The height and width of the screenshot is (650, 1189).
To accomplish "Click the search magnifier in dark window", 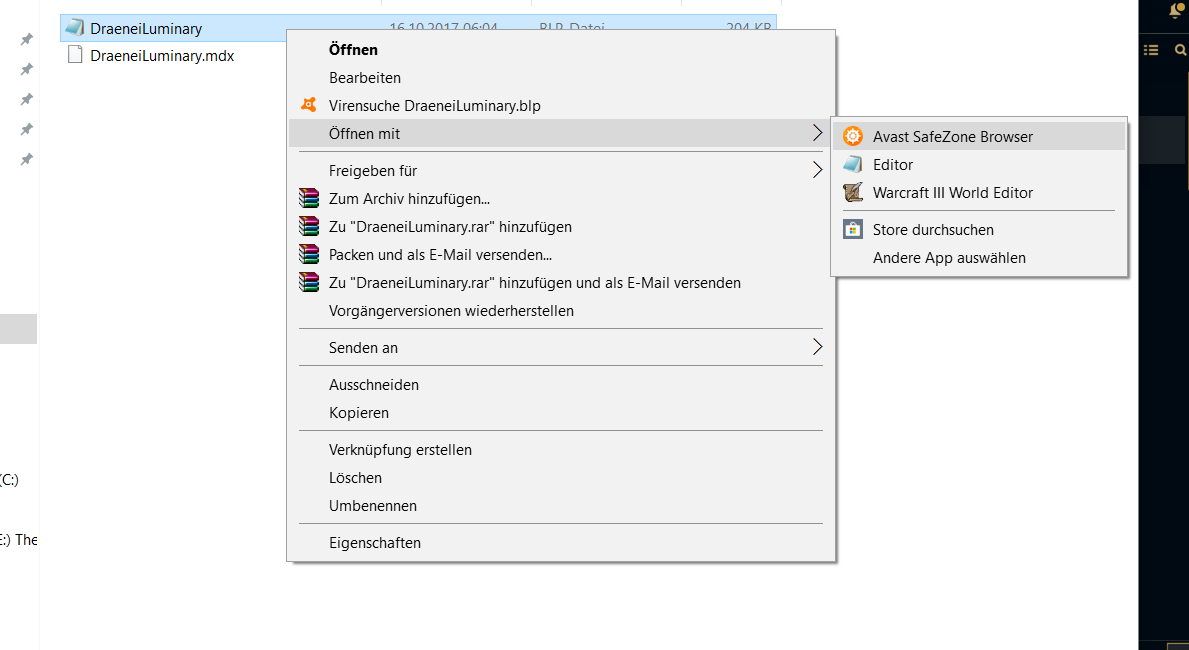I will pos(1181,50).
